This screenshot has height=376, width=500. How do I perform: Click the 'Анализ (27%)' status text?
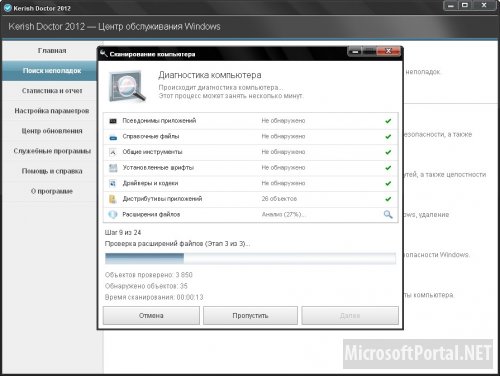pyautogui.click(x=283, y=214)
